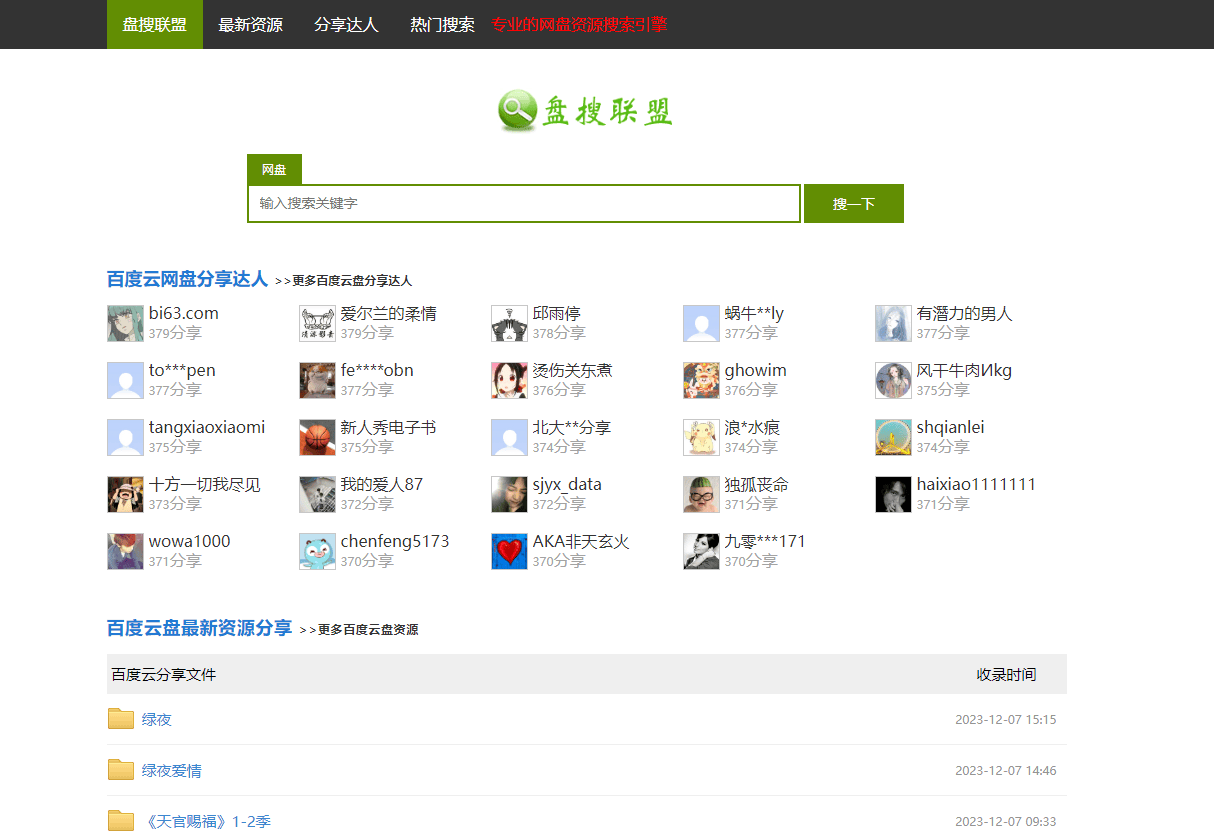Image resolution: width=1214 pixels, height=838 pixels.
Task: Click the red heart avatar of AKA非天玄火
Action: pos(509,551)
